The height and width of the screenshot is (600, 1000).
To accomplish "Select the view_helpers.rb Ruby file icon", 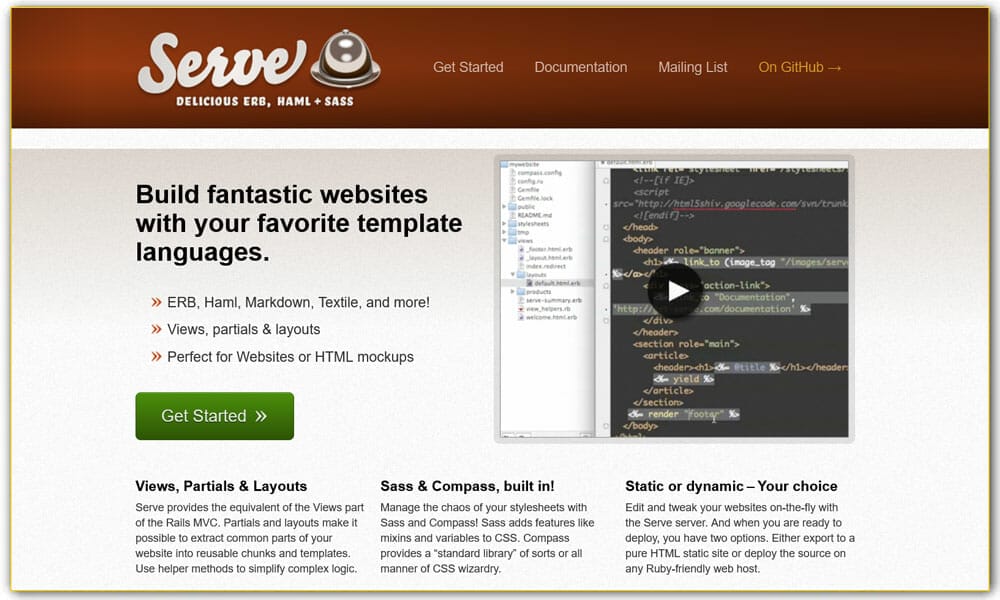I will 521,309.
